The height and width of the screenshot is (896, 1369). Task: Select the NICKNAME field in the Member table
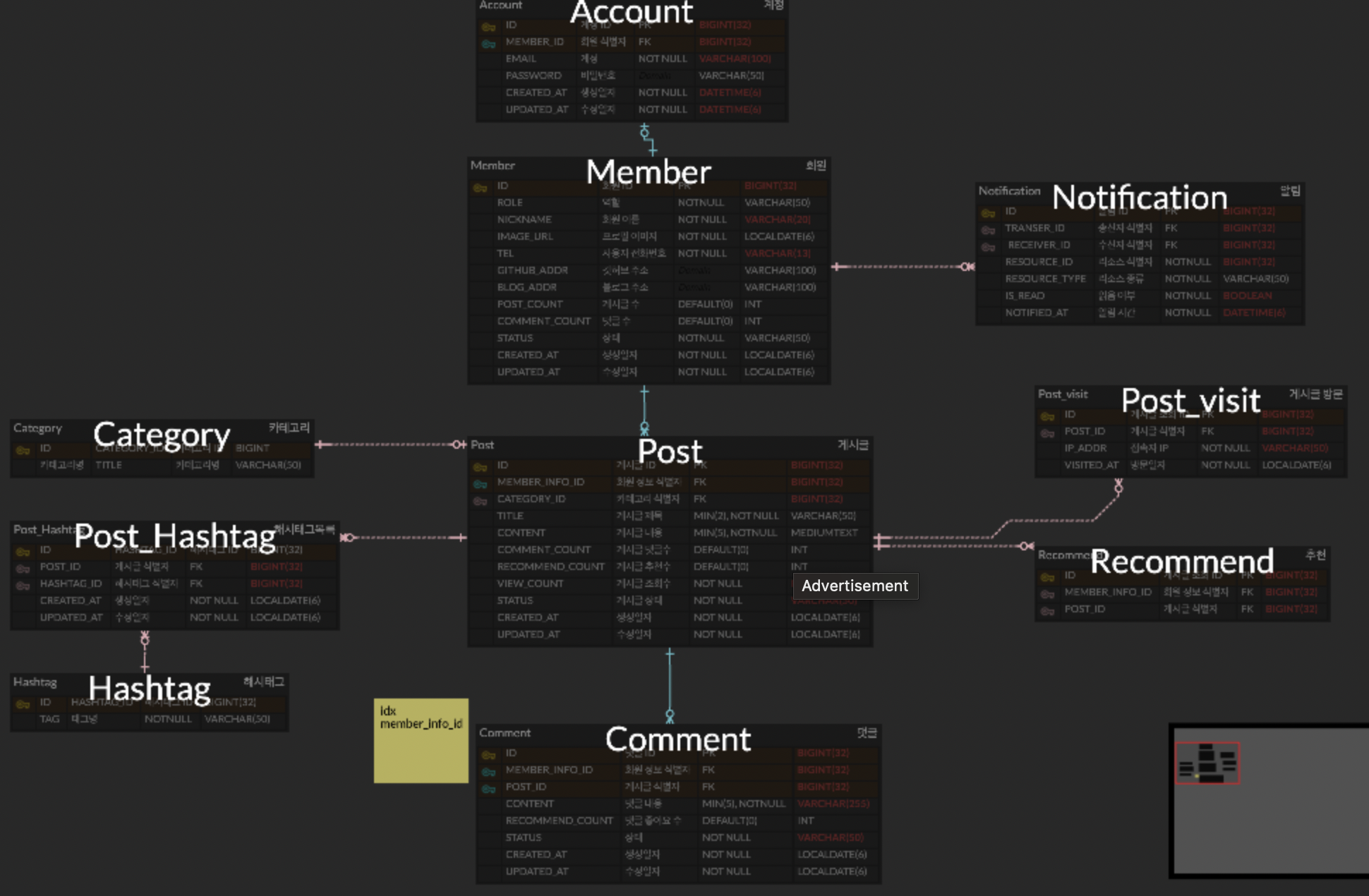tap(526, 219)
